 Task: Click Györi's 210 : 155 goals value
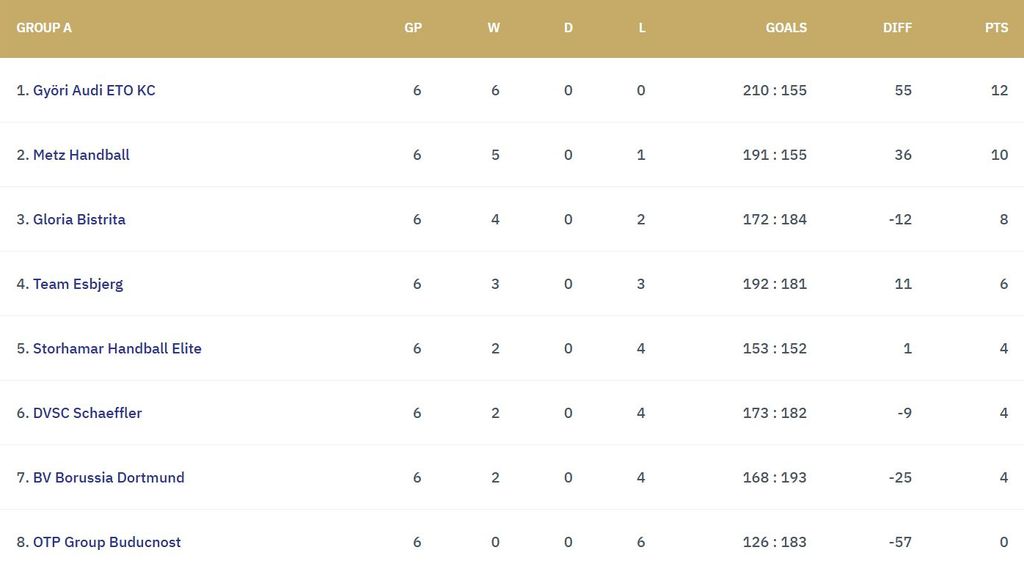[x=774, y=90]
